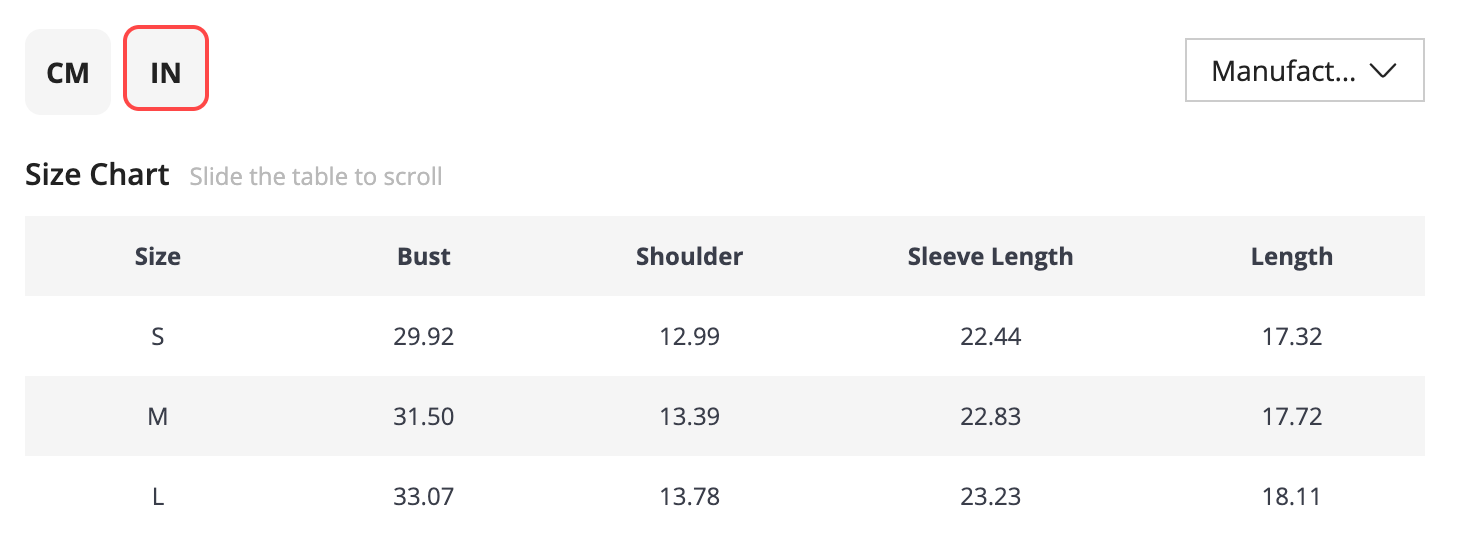Viewport: 1458px width, 556px height.
Task: Click the 'Slide the table to scroll' hint
Action: click(316, 177)
